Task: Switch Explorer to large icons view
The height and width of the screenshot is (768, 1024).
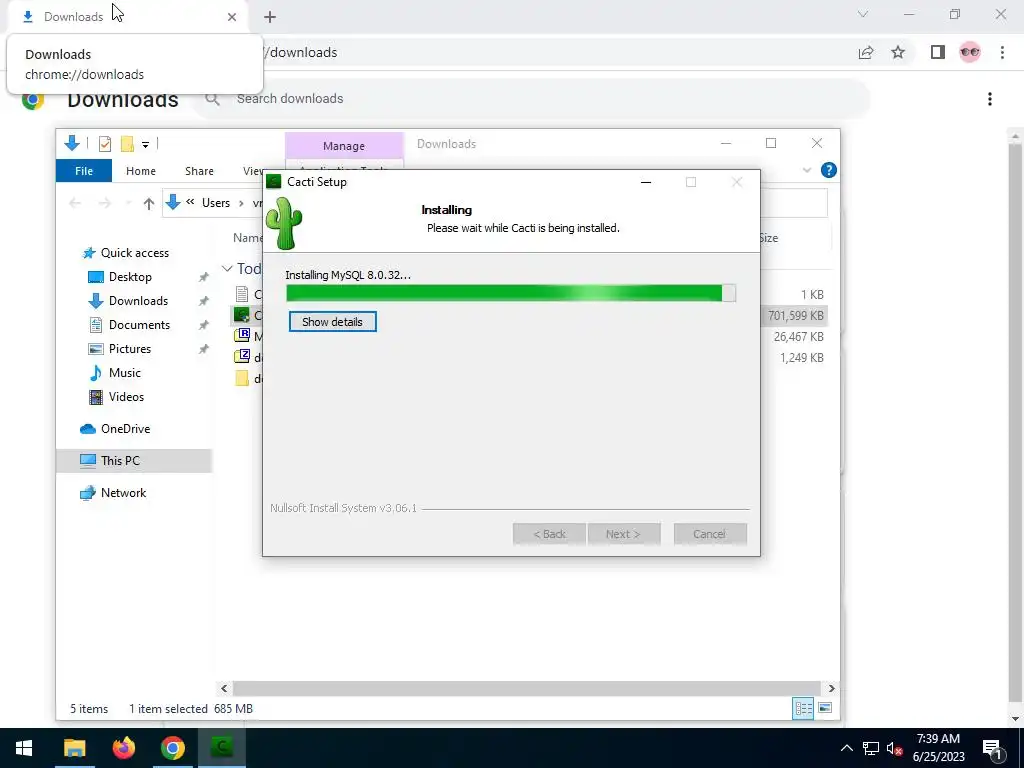Action: point(825,709)
